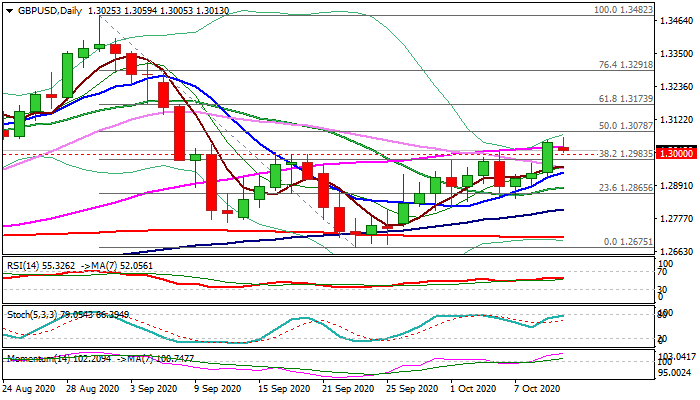Screen dimensions: 700x400
Task: Click the chart menu triangle beside GBPUSD
Action: pyautogui.click(x=9, y=11)
